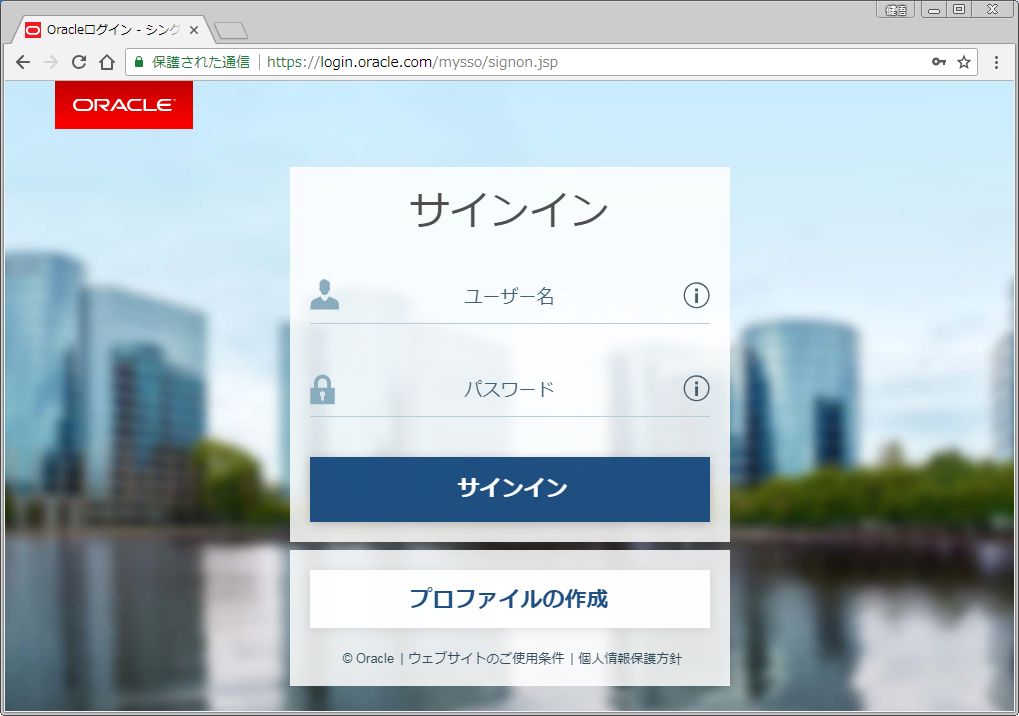Click the login.oracle.com URL in address bar
Image resolution: width=1019 pixels, height=716 pixels.
click(x=412, y=62)
